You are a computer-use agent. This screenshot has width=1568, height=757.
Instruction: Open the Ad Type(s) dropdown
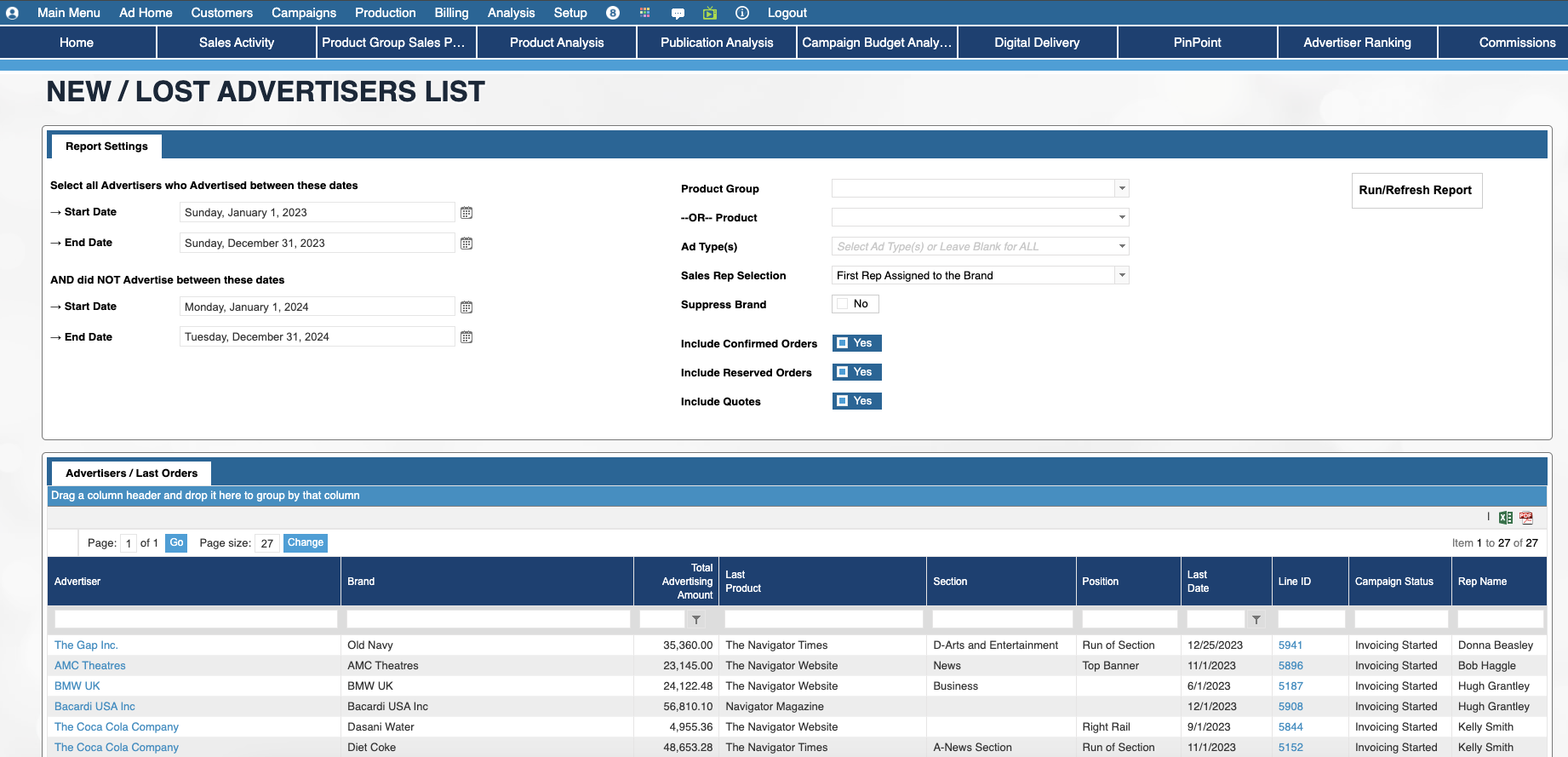1122,246
